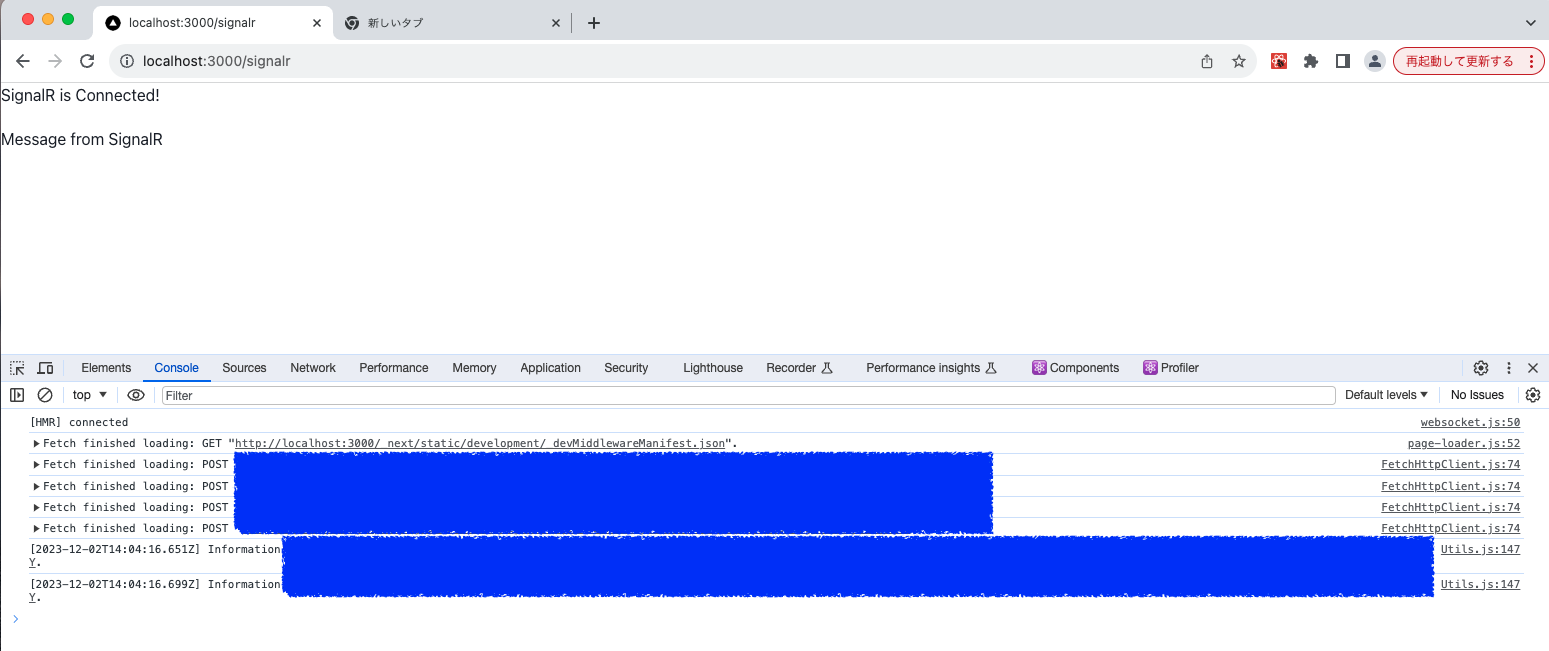Open the React Profiler tab
The width and height of the screenshot is (1549, 651).
point(1171,368)
